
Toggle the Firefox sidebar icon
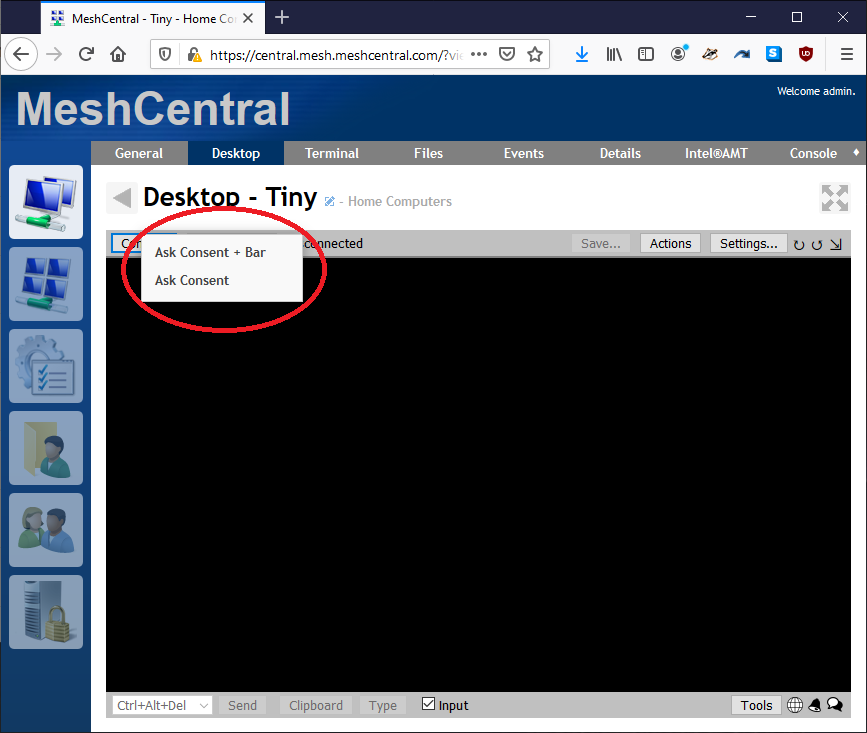(646, 54)
